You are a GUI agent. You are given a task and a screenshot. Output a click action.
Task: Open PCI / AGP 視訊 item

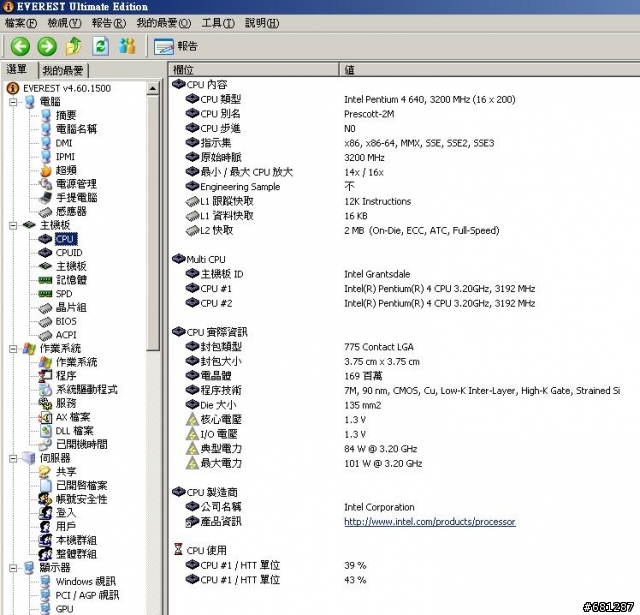[x=87, y=595]
